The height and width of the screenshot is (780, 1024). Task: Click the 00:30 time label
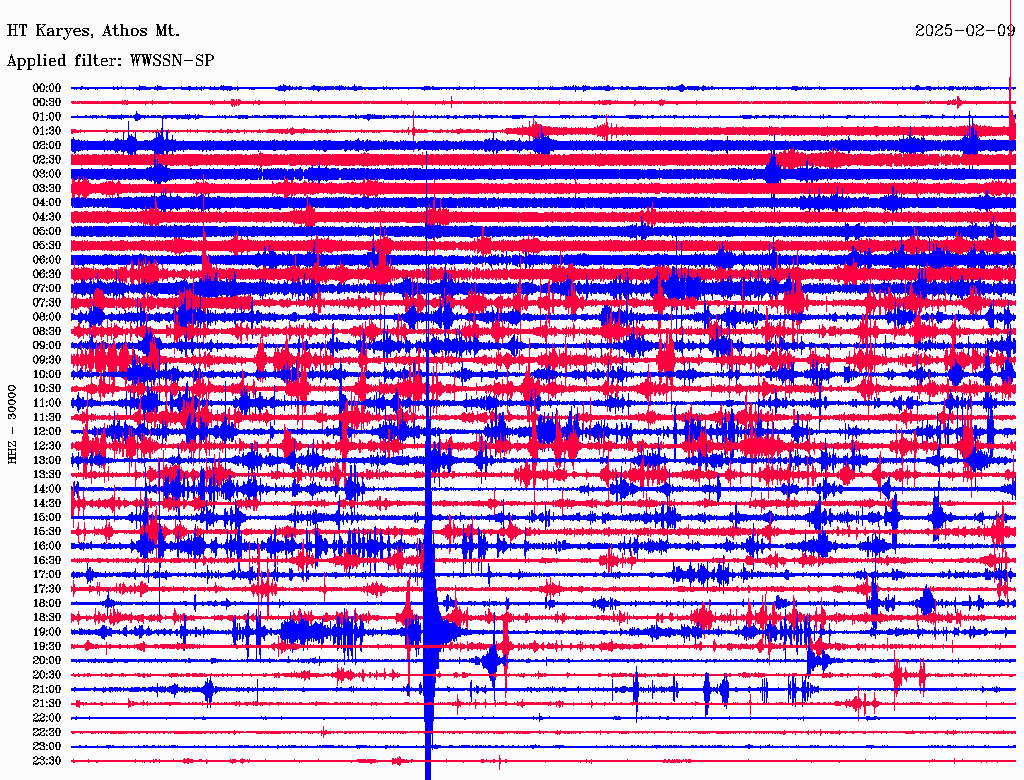(x=47, y=102)
